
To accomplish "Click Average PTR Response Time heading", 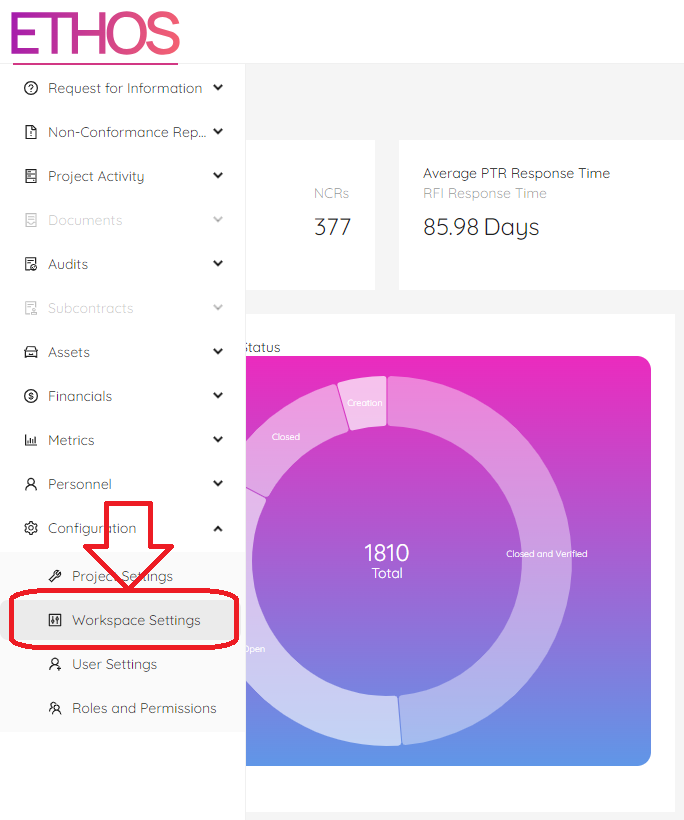I will (x=517, y=173).
